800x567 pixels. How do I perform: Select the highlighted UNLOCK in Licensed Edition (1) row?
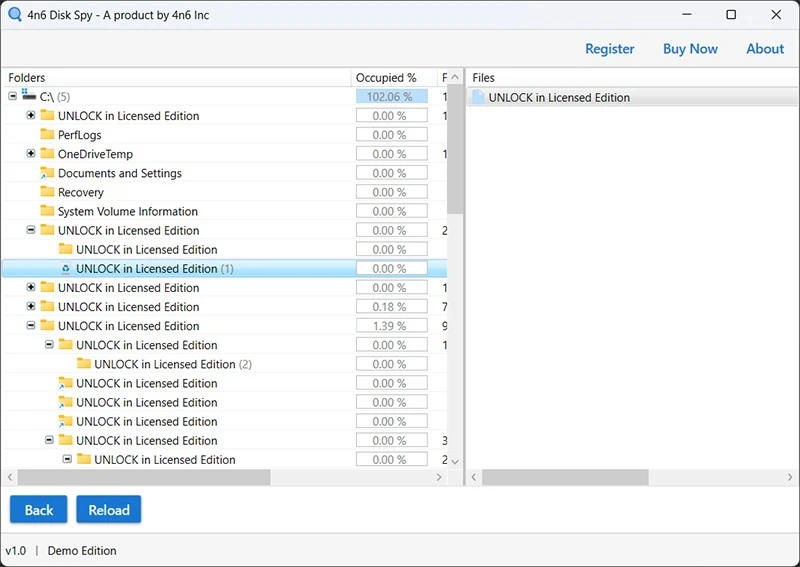coord(224,268)
